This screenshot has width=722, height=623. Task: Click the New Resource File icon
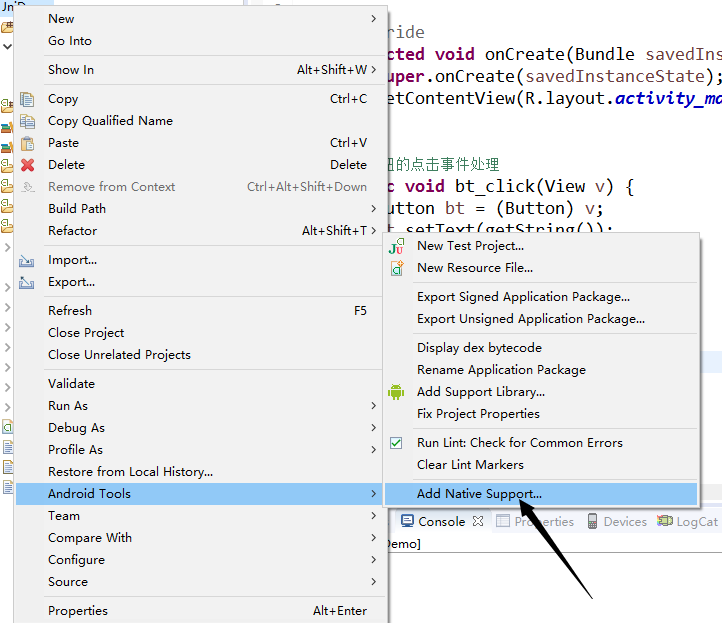click(x=397, y=268)
